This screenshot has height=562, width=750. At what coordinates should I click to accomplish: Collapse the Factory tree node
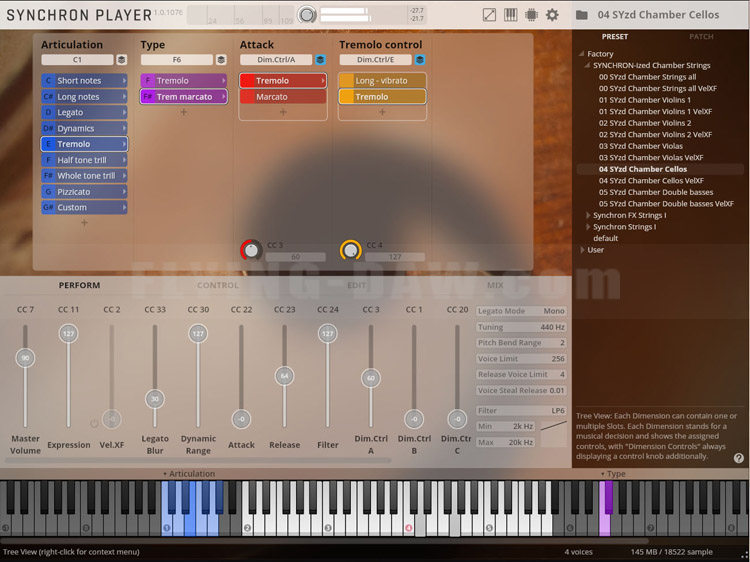click(582, 54)
